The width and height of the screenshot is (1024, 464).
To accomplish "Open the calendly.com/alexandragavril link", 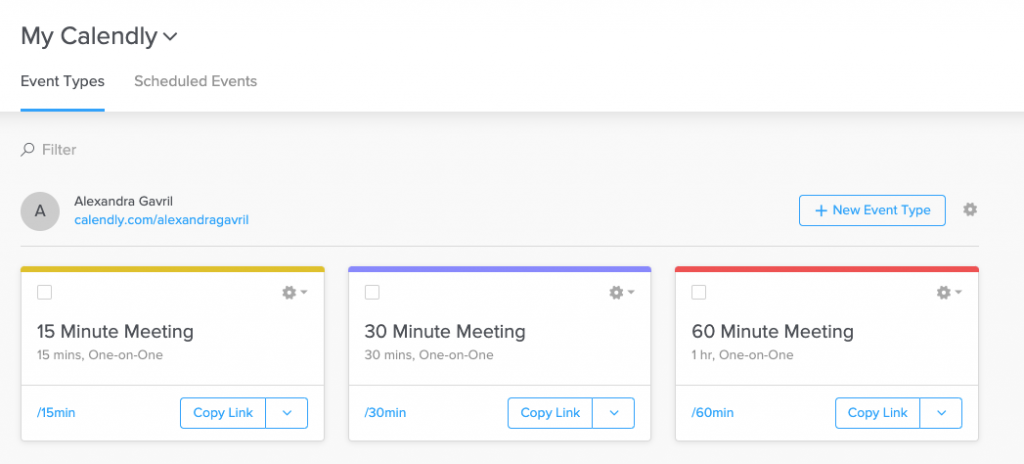I will [161, 220].
